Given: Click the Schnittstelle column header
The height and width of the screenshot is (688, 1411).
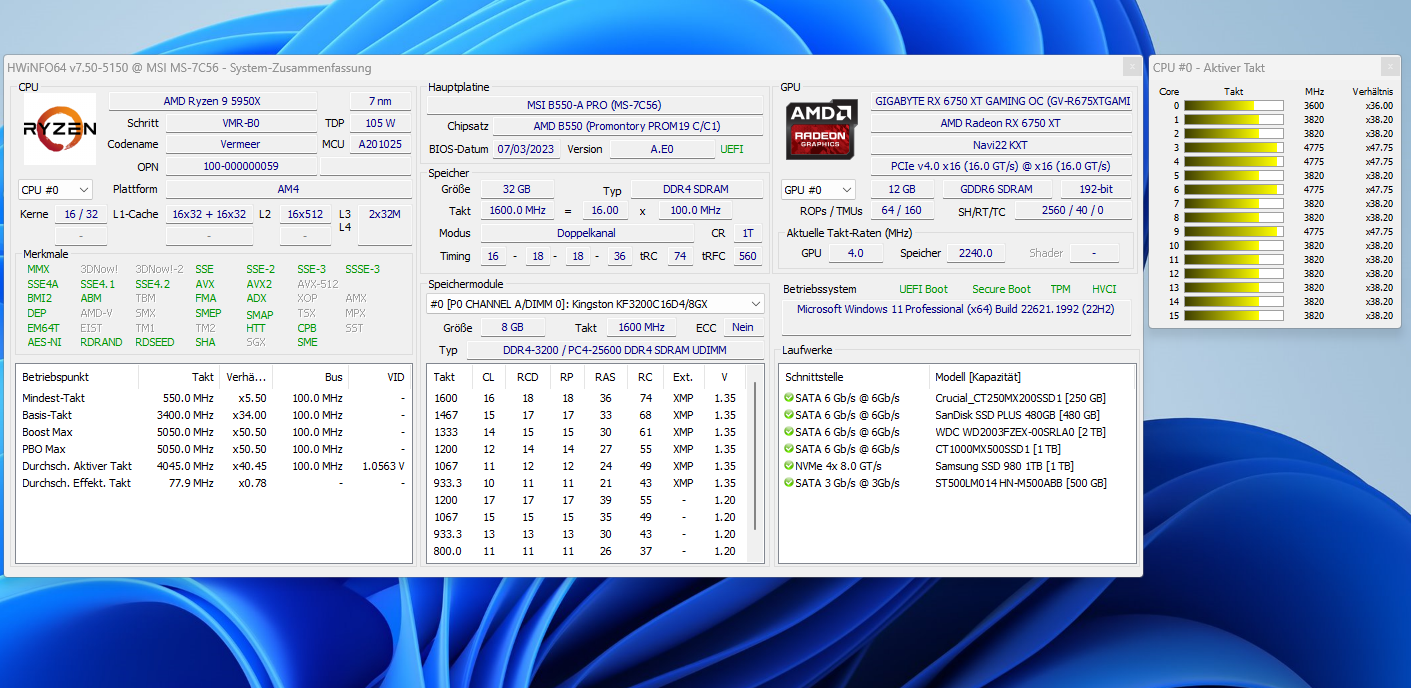Looking at the screenshot, I should [855, 377].
